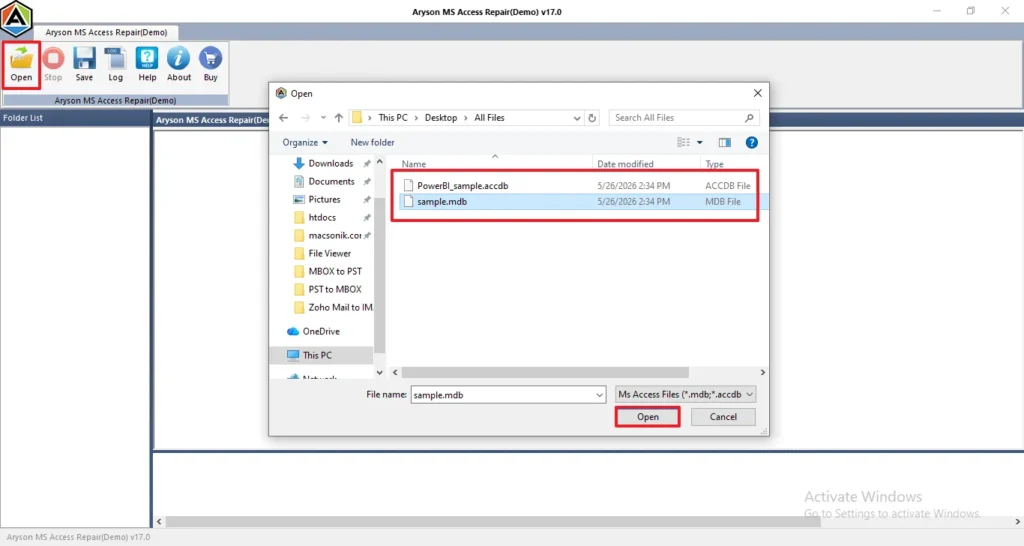Select htdocs folder in navigation pane
Viewport: 1024px width, 546px height.
pyautogui.click(x=322, y=217)
